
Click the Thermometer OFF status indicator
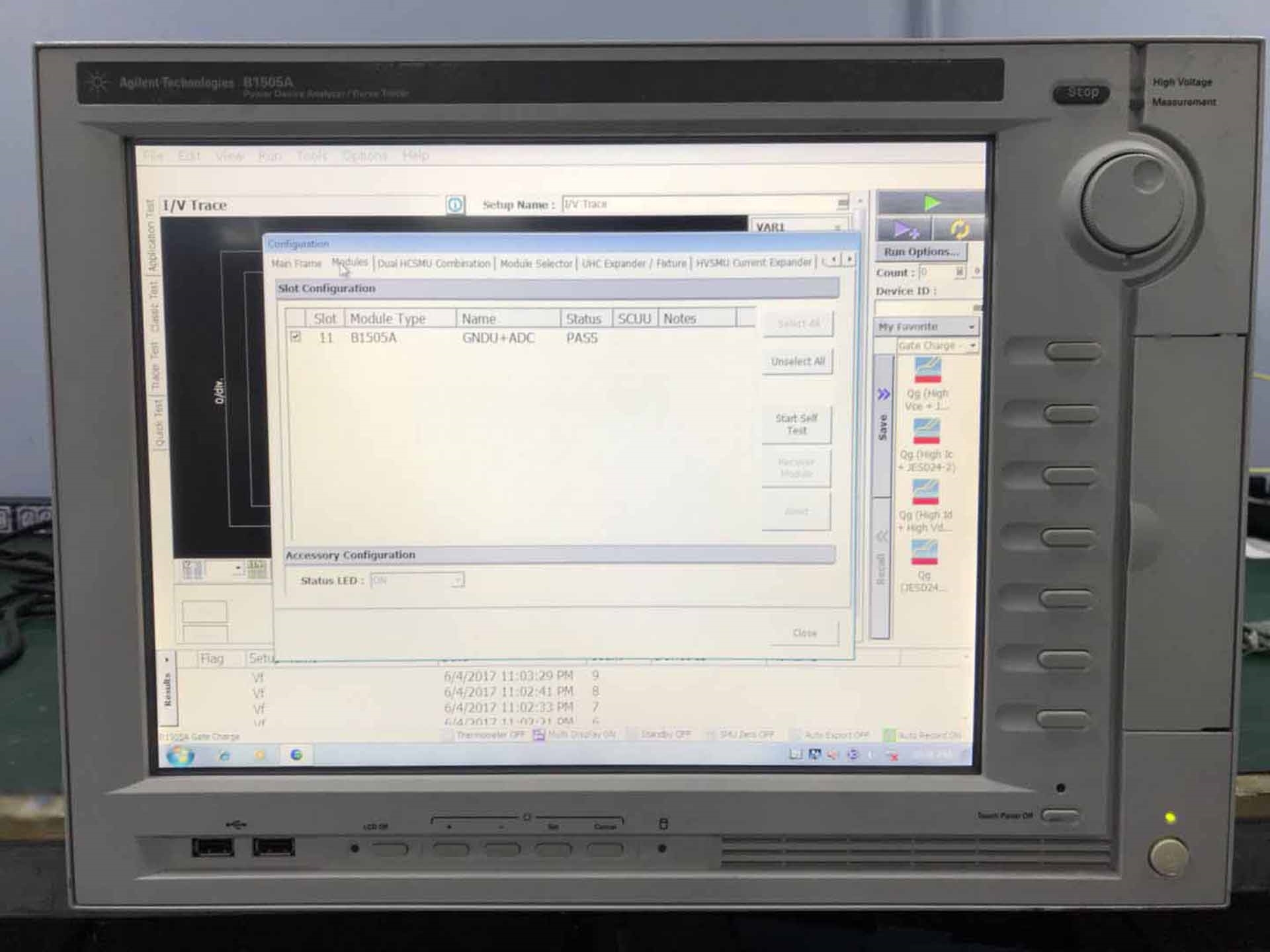point(485,734)
